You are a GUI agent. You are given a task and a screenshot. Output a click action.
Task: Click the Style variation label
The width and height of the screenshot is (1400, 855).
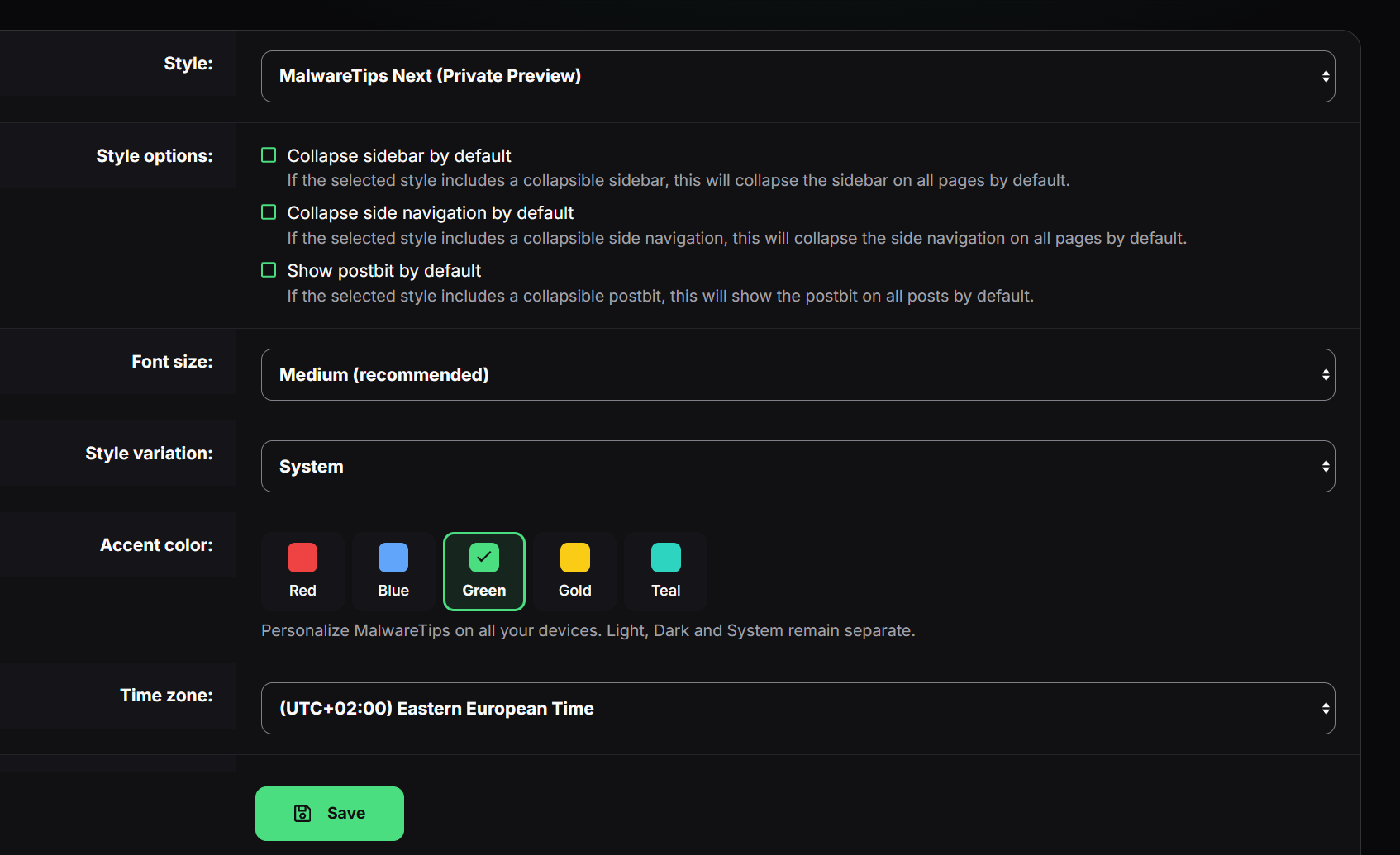(x=149, y=454)
